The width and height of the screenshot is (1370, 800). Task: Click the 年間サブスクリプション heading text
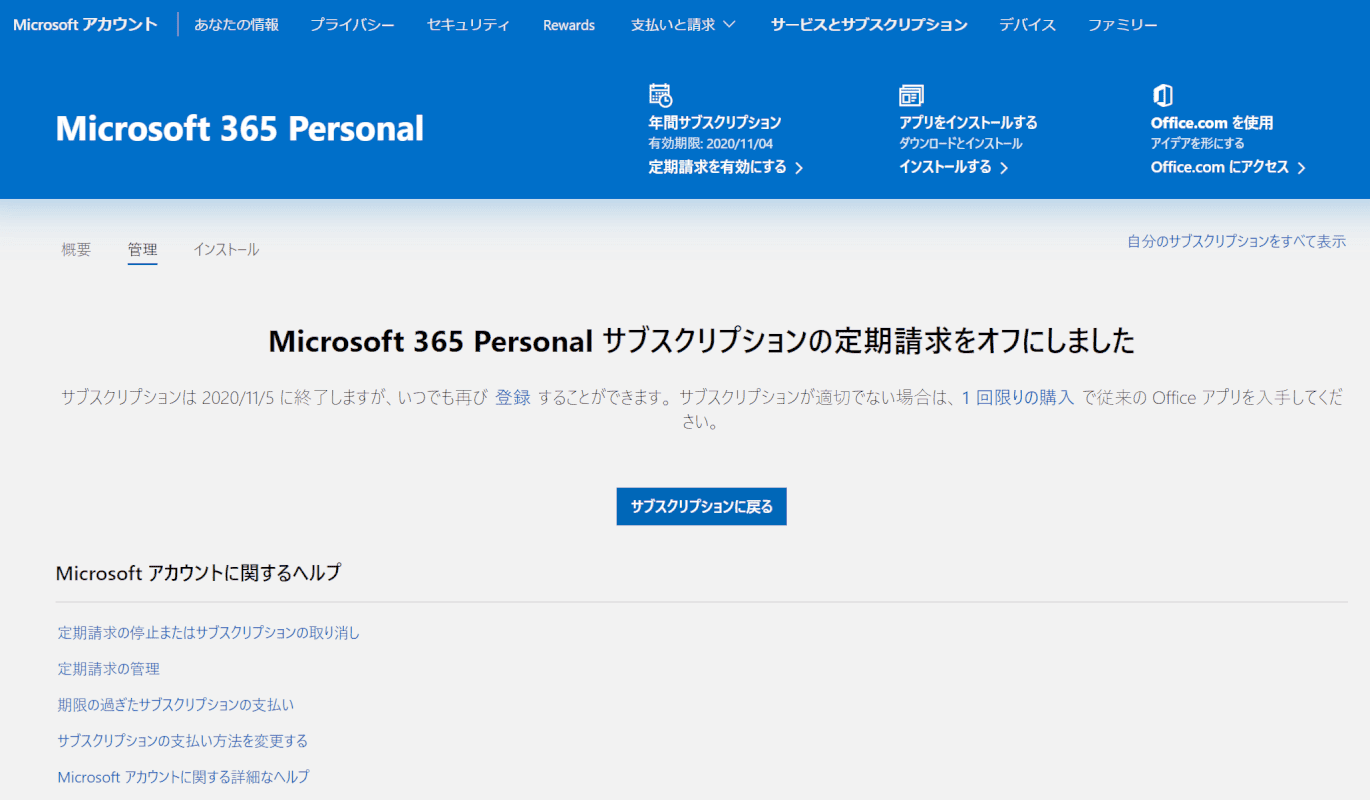pos(715,123)
